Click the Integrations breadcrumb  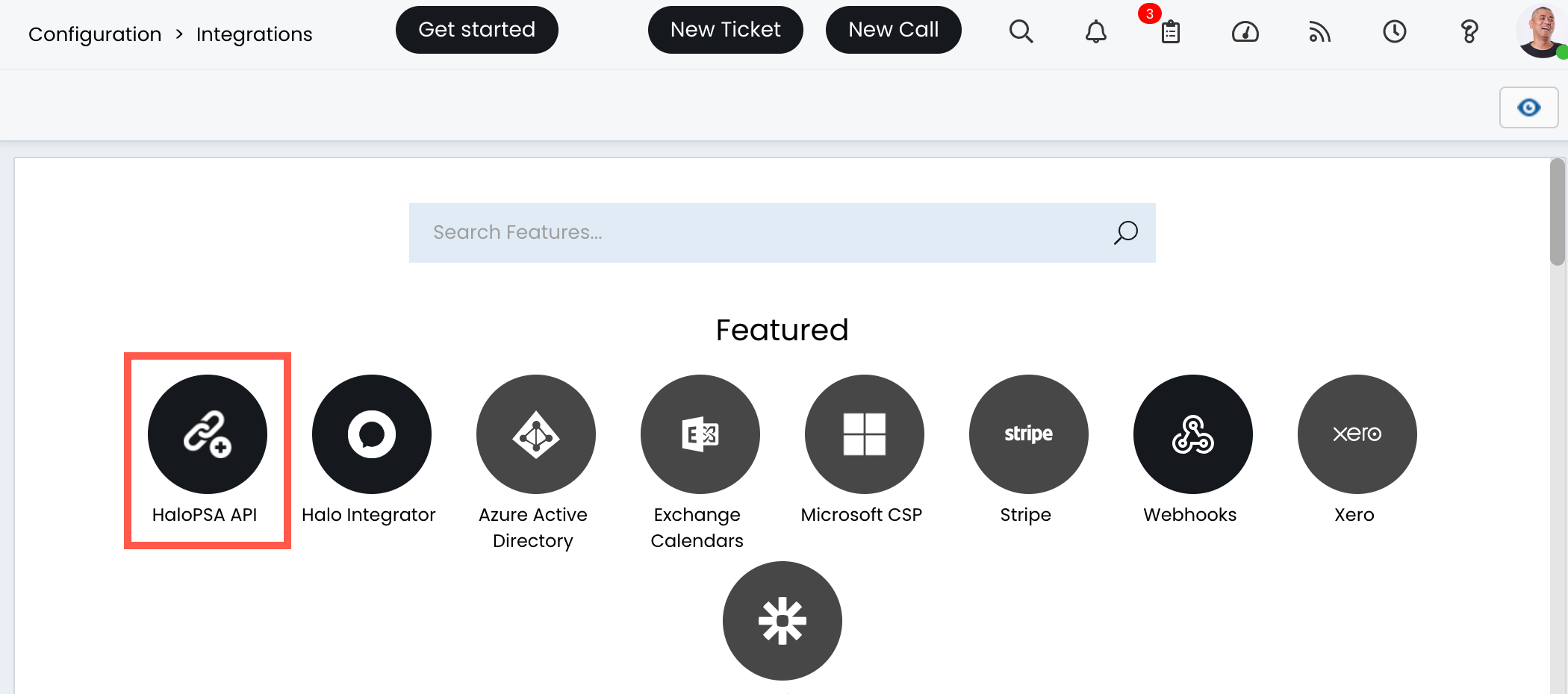coord(254,34)
